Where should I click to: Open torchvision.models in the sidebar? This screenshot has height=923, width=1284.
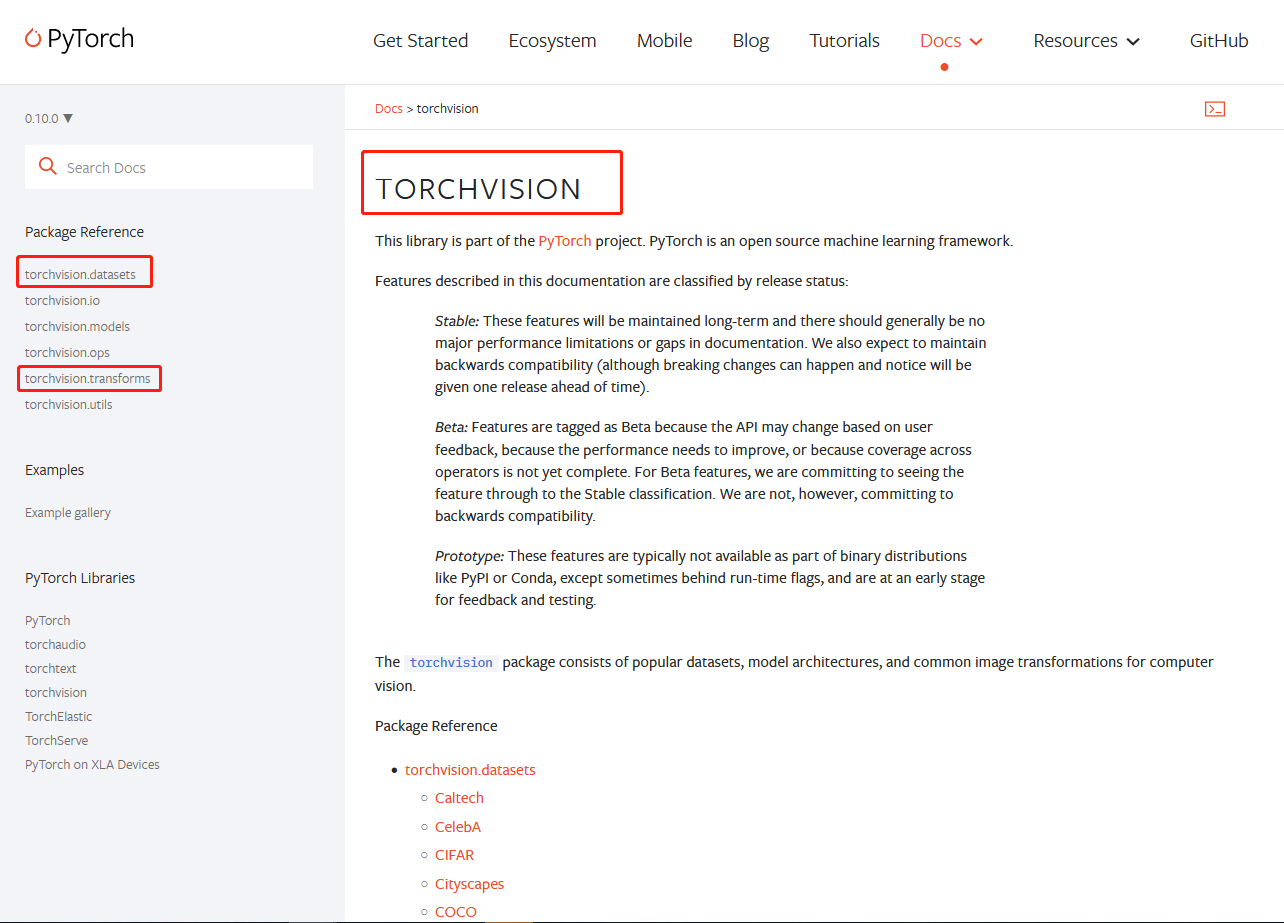pos(77,326)
